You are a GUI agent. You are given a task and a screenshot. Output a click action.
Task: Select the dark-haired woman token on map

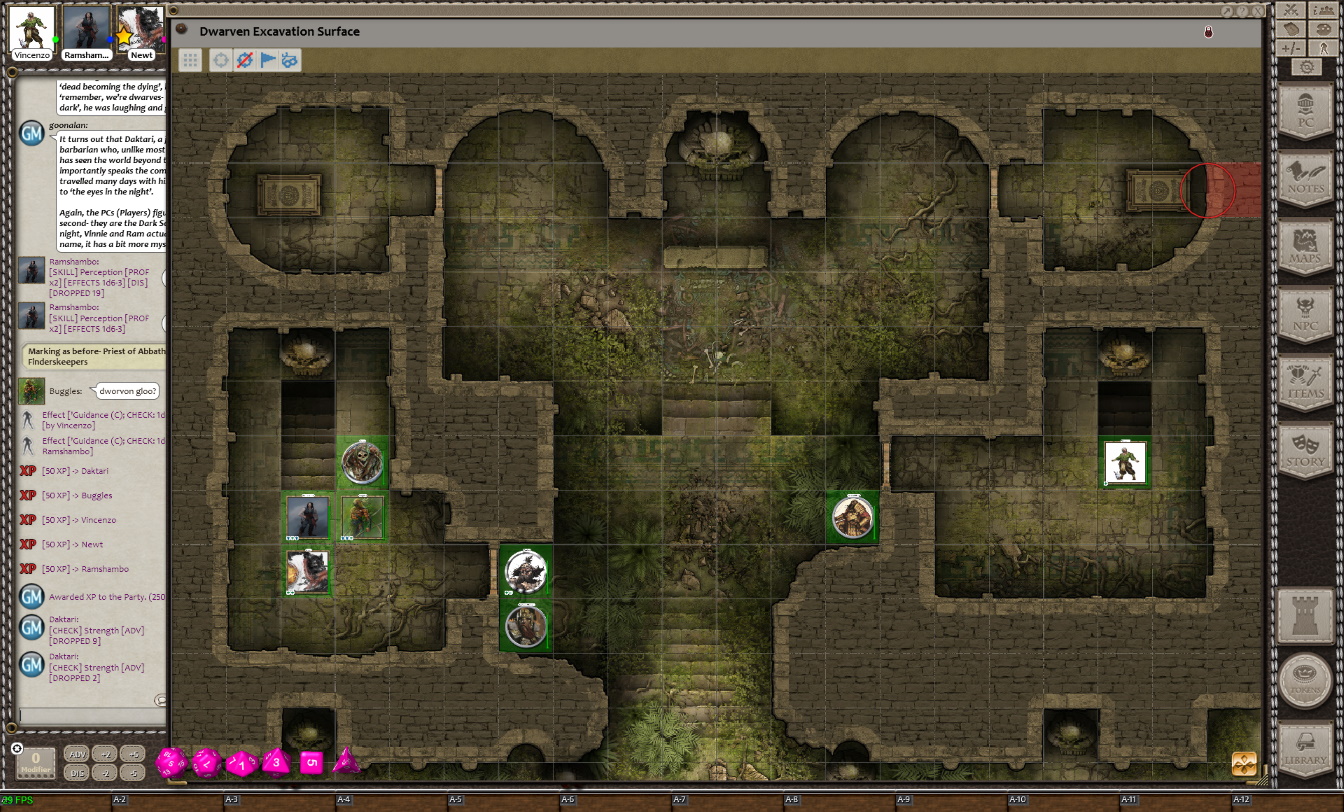(308, 517)
